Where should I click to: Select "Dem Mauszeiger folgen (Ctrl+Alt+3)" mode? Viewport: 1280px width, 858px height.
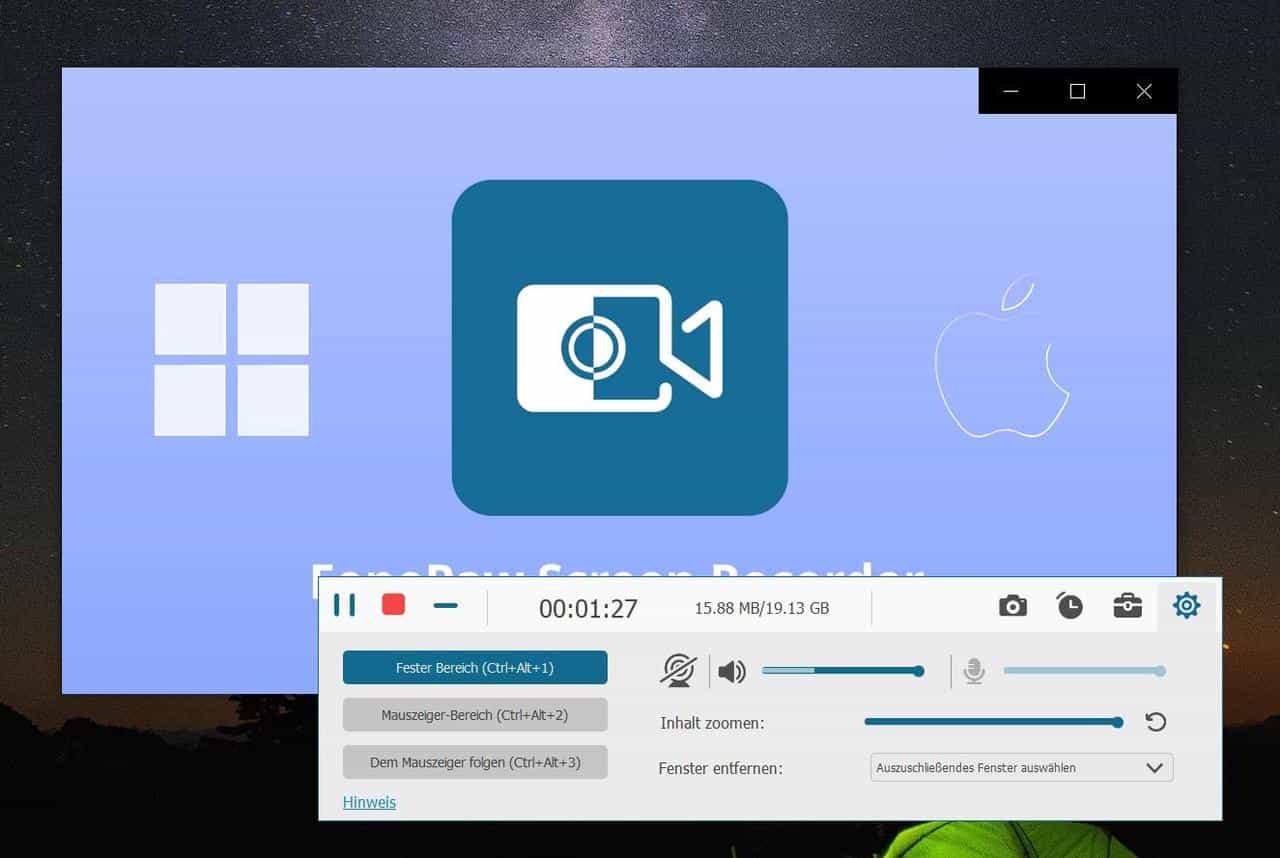(475, 762)
